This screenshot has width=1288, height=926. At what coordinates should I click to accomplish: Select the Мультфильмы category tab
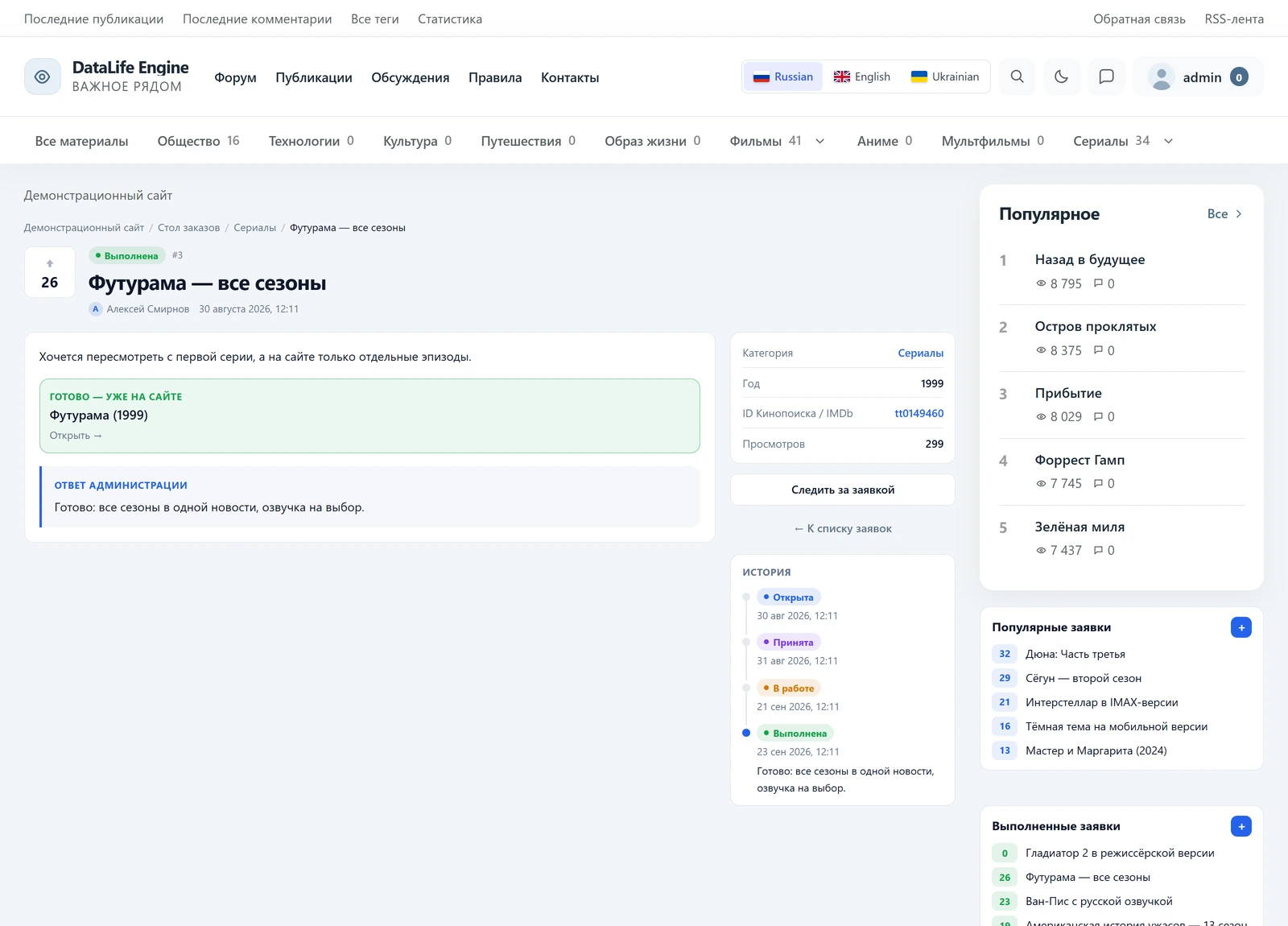[993, 141]
